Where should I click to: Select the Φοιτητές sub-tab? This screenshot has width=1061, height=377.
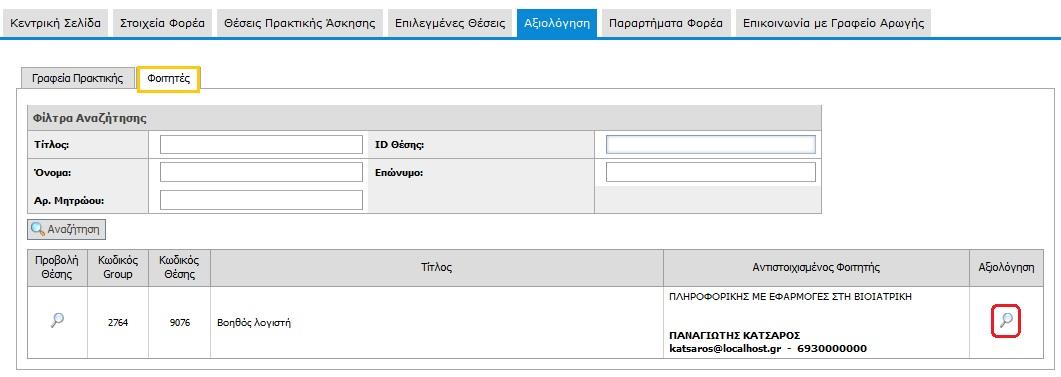pyautogui.click(x=168, y=79)
